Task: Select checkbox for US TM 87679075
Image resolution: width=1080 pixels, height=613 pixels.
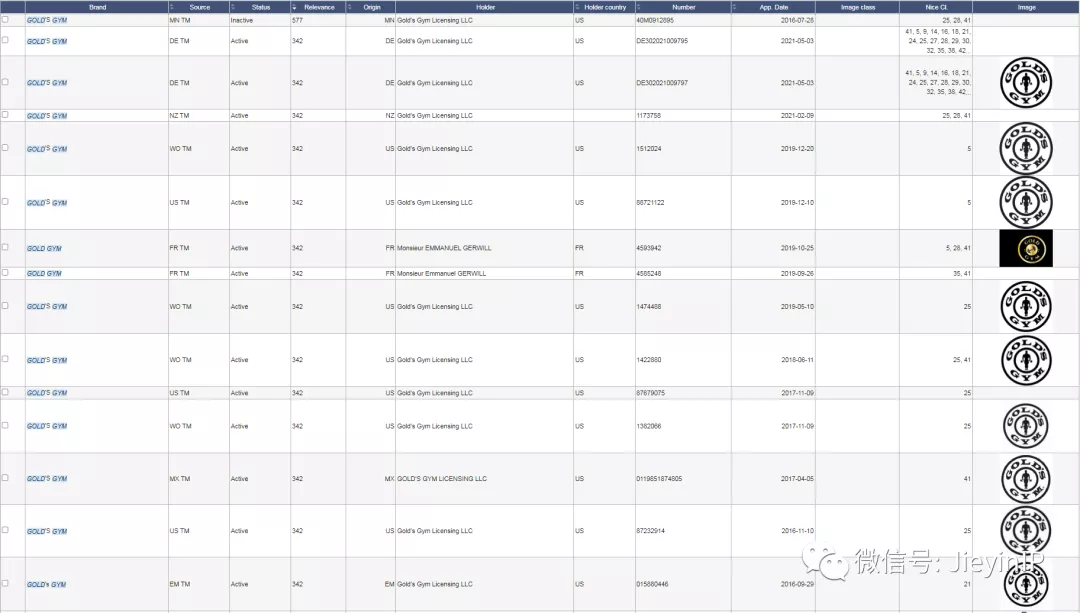Action: 6,392
